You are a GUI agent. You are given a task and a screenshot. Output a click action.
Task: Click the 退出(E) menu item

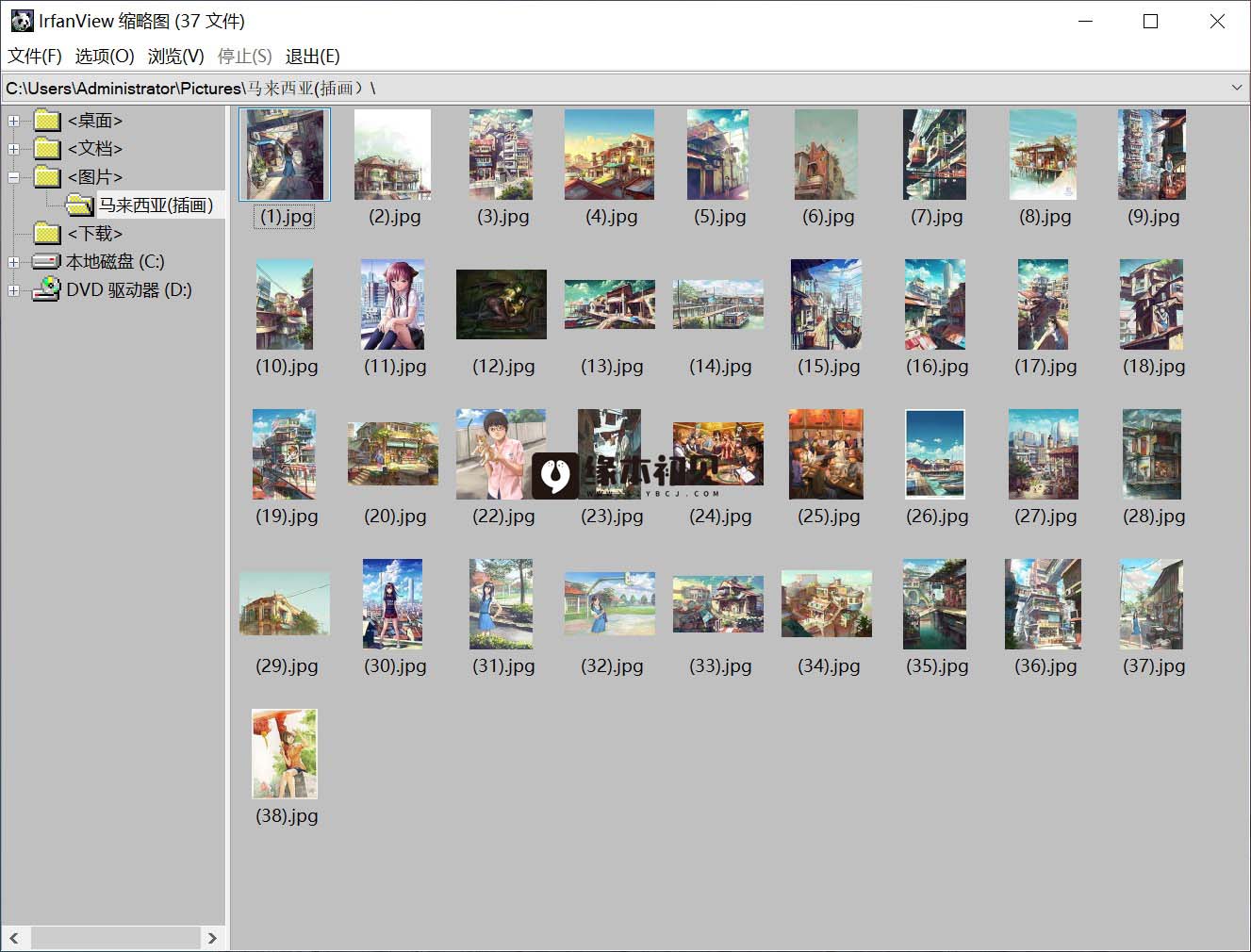[313, 57]
